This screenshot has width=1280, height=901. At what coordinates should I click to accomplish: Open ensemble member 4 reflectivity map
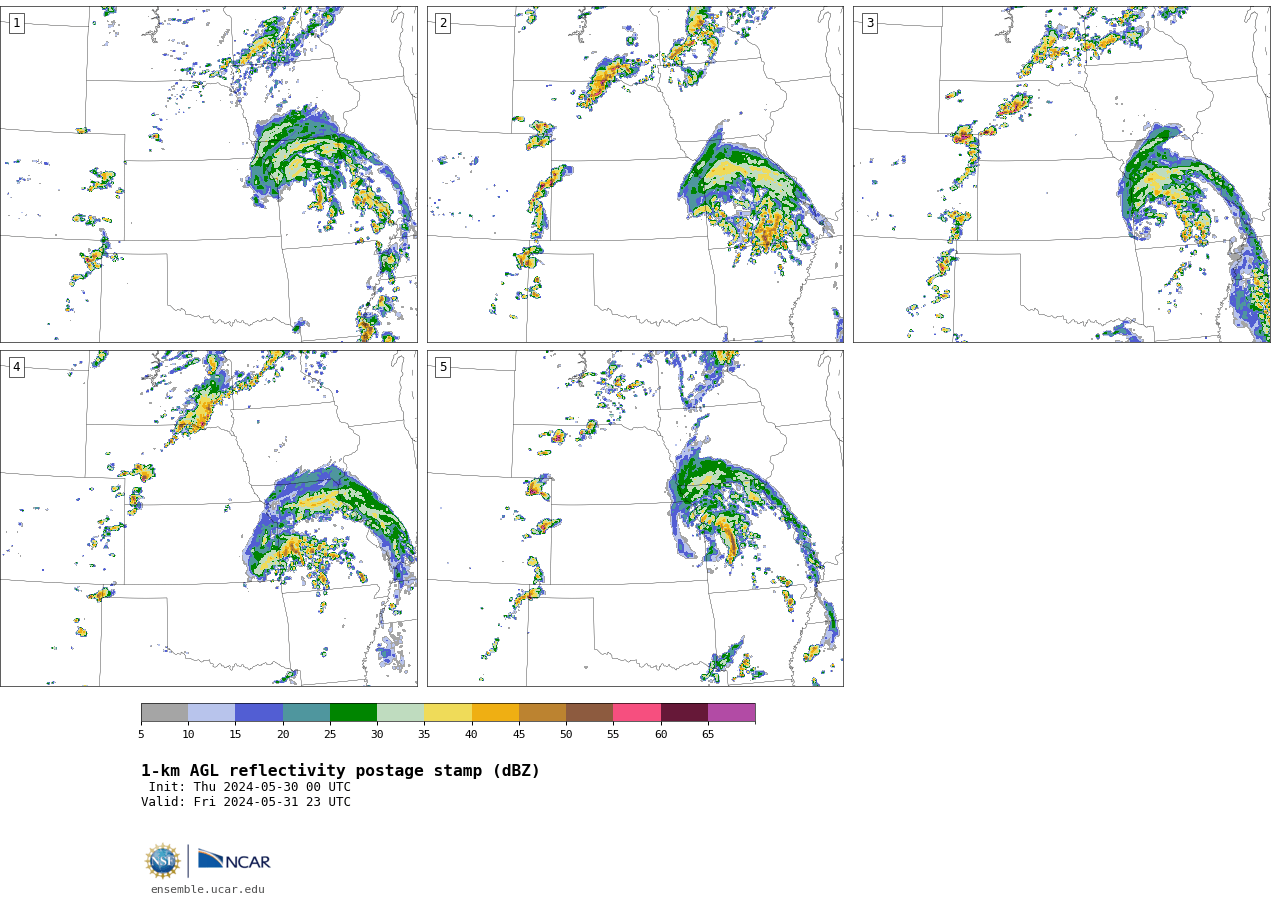coord(208,518)
